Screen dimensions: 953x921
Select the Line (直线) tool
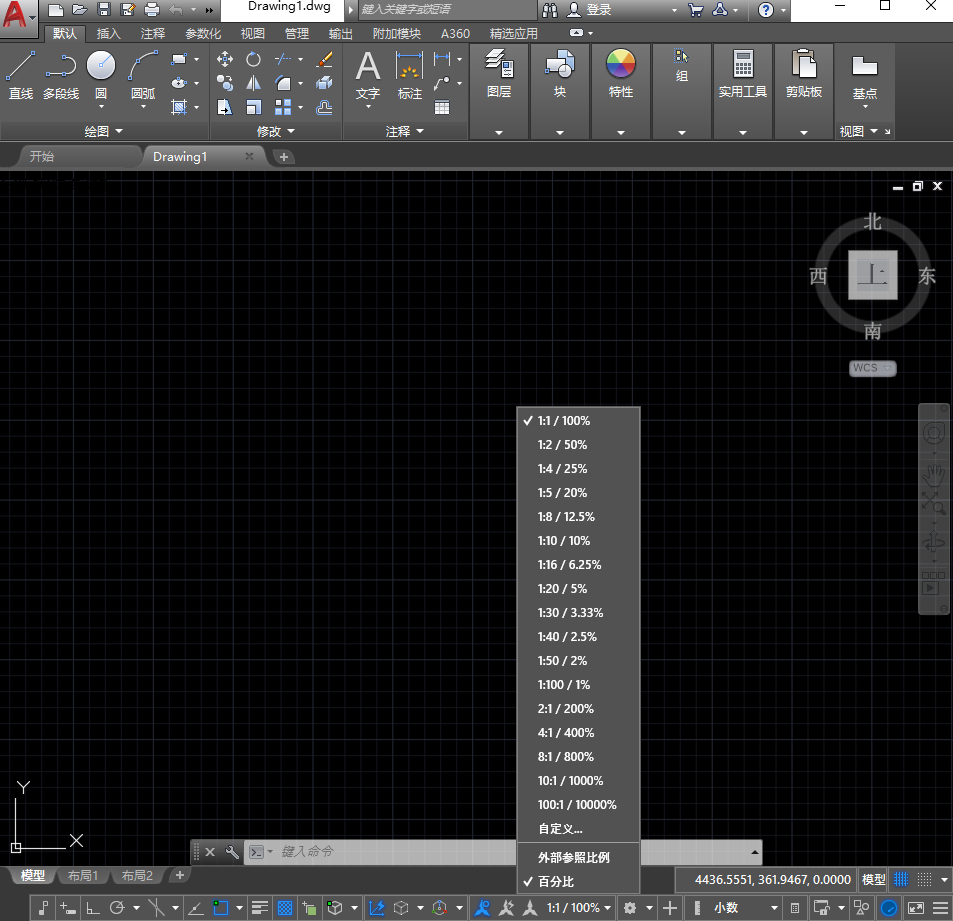click(21, 75)
